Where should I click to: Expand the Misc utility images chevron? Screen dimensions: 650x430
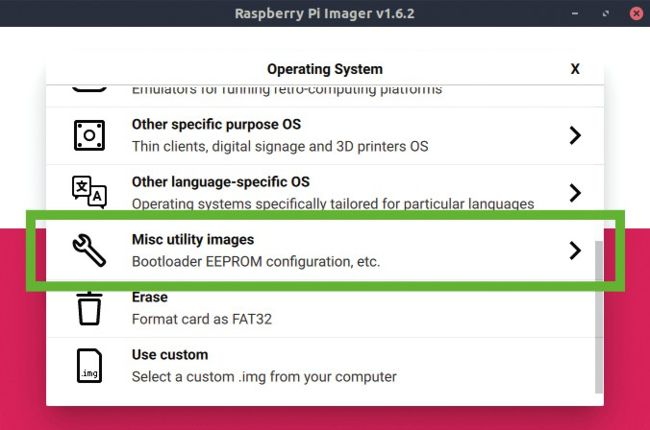(x=575, y=250)
